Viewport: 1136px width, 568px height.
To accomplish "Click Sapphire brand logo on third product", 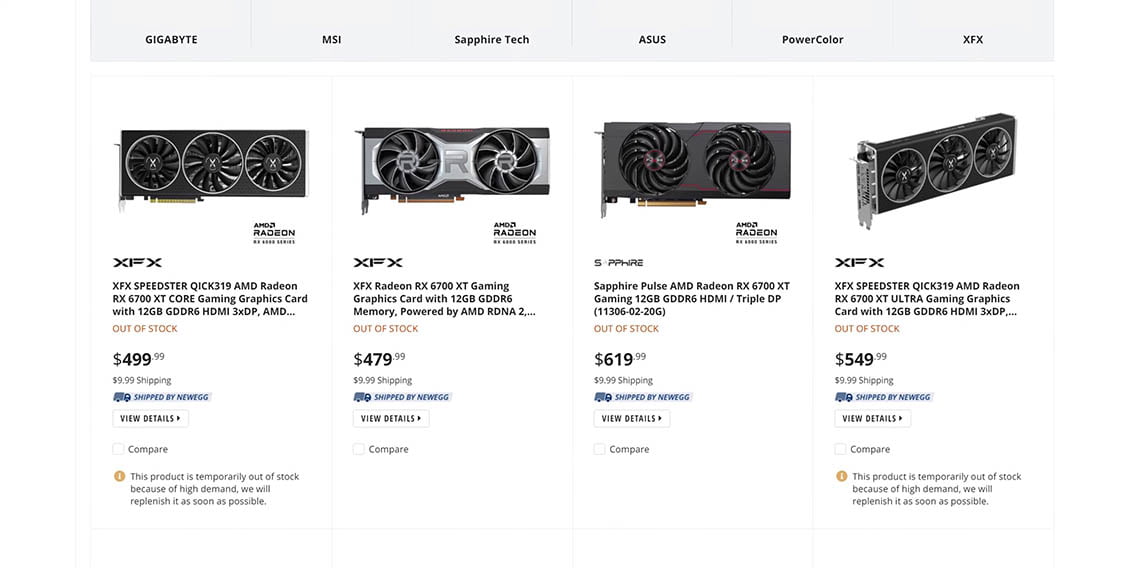I will click(618, 262).
